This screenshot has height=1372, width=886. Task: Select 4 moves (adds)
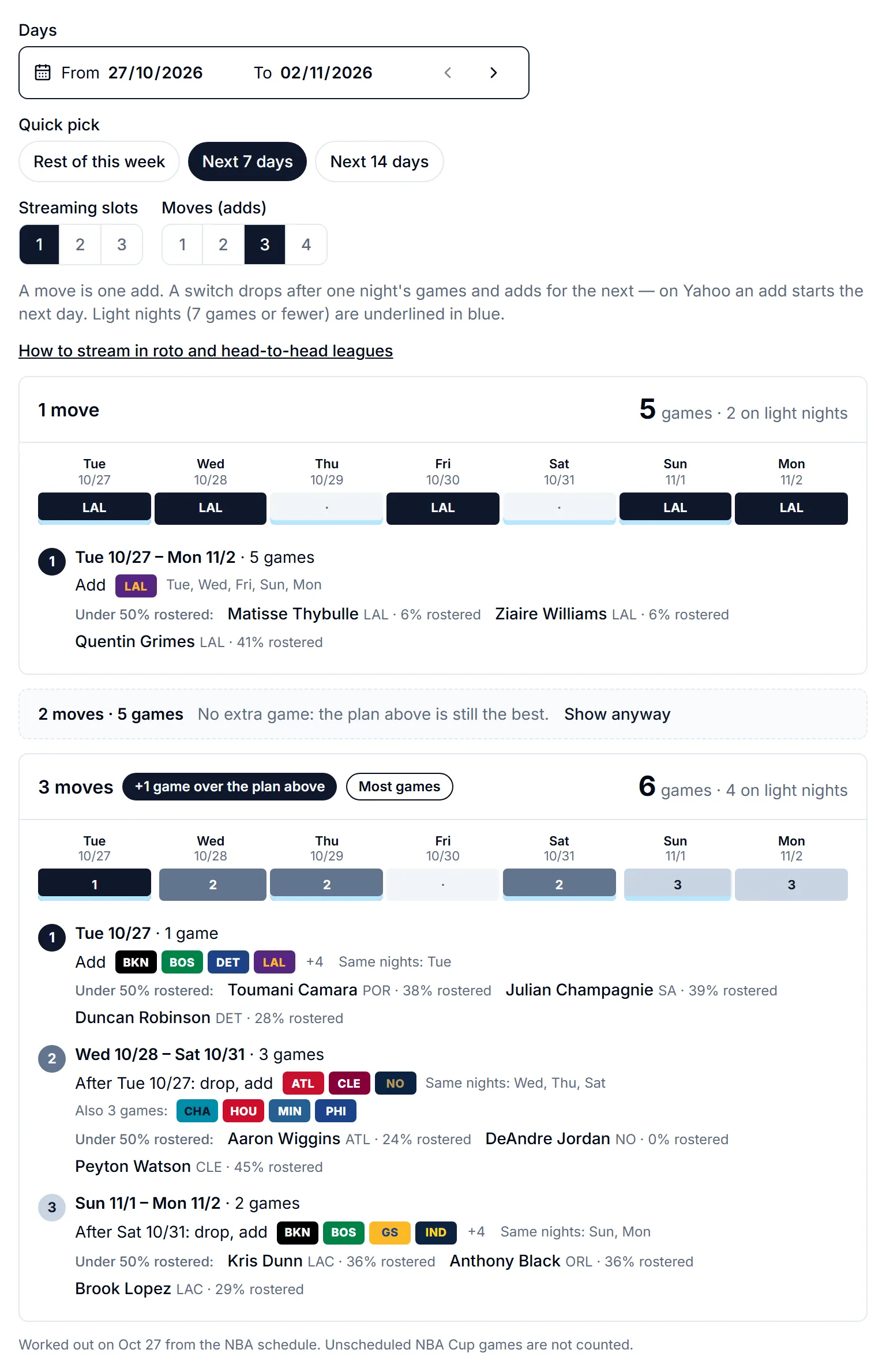click(x=306, y=245)
